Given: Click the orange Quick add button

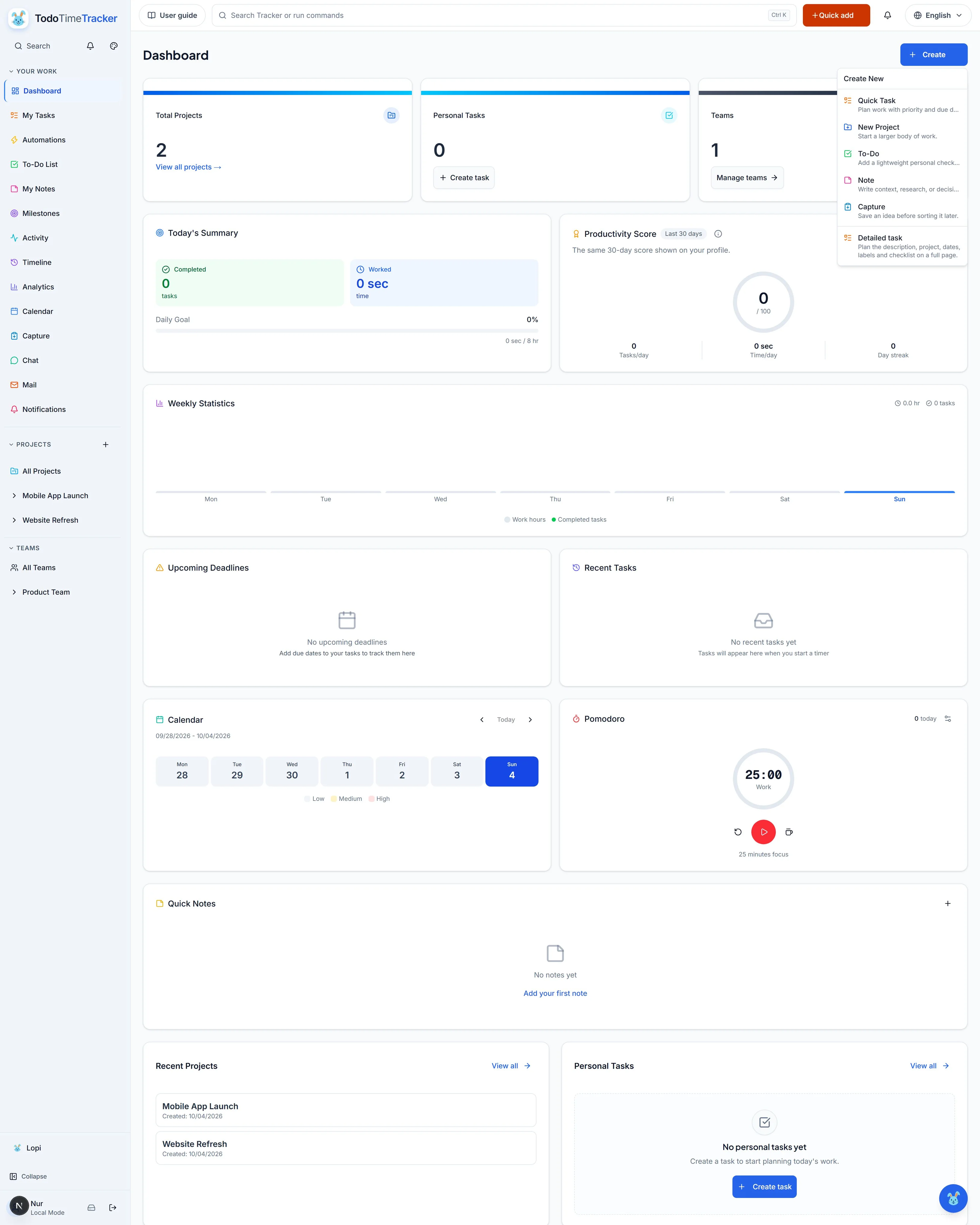Looking at the screenshot, I should coord(836,15).
